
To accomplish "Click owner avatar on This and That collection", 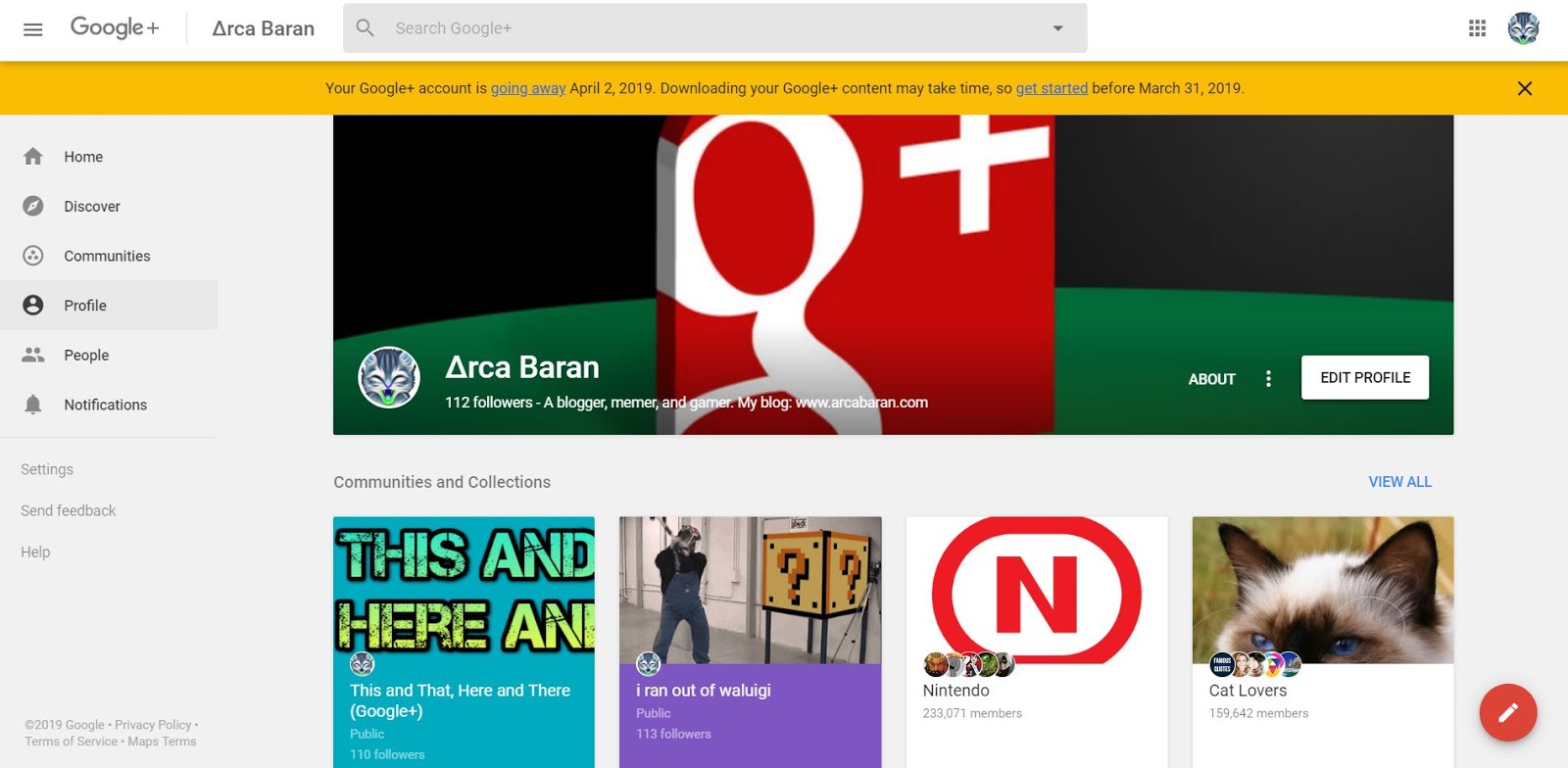I will (362, 664).
